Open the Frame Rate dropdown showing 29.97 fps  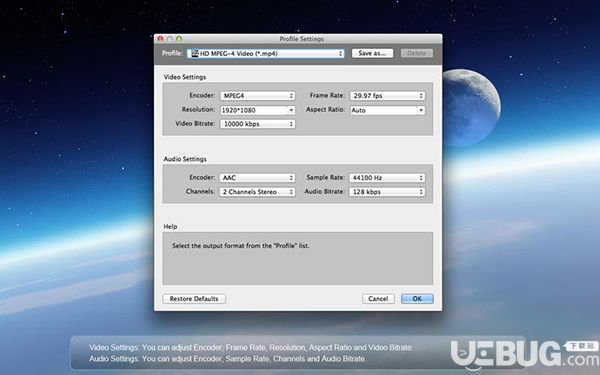point(387,96)
